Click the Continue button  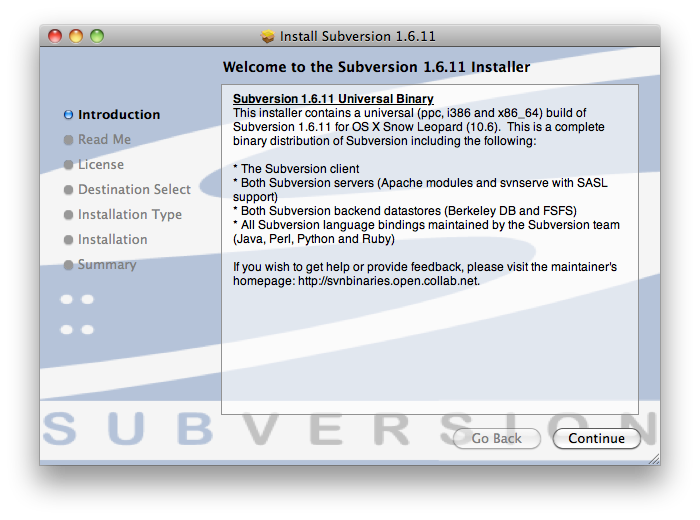(x=596, y=438)
